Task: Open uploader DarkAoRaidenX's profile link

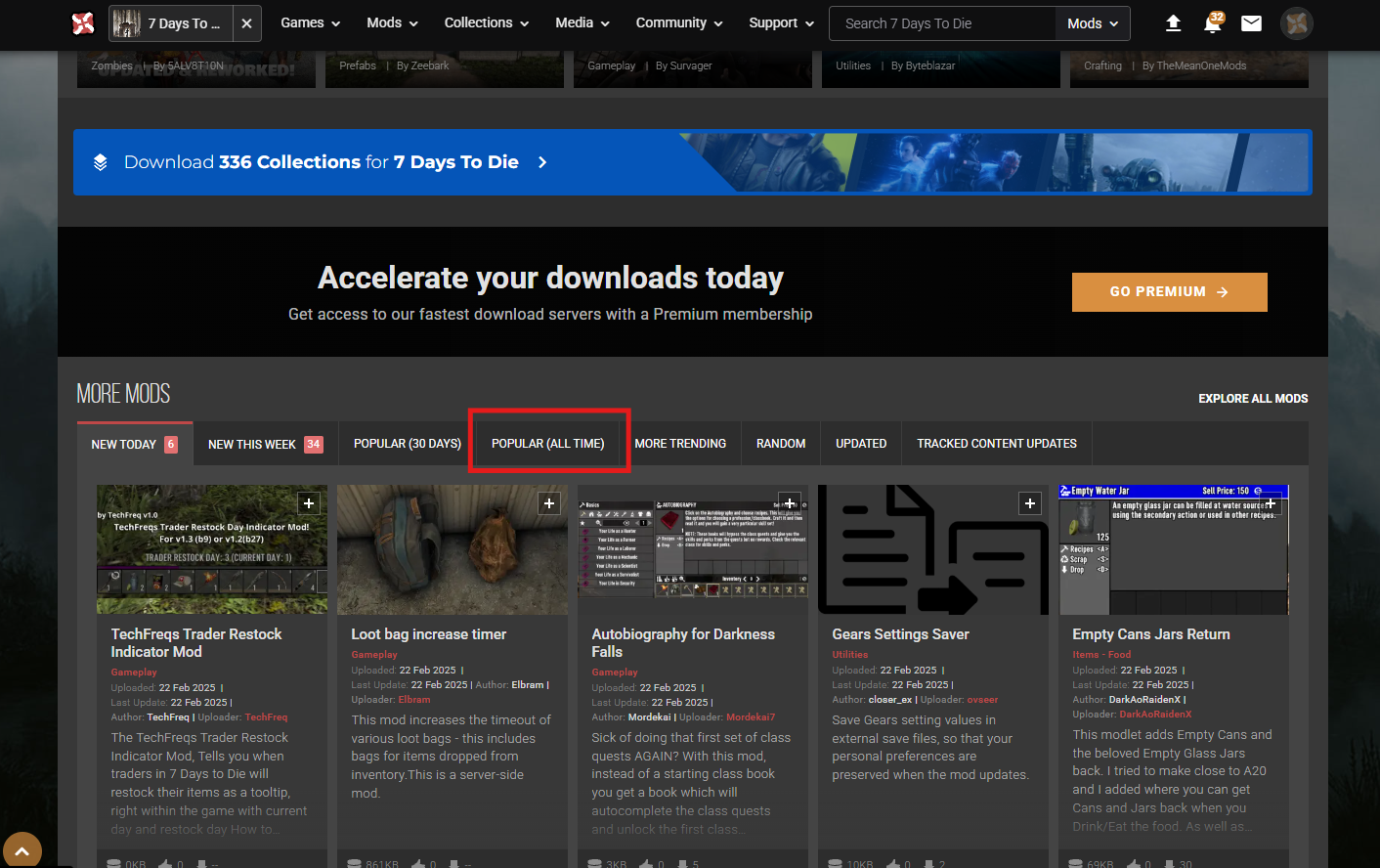Action: coord(1156,715)
